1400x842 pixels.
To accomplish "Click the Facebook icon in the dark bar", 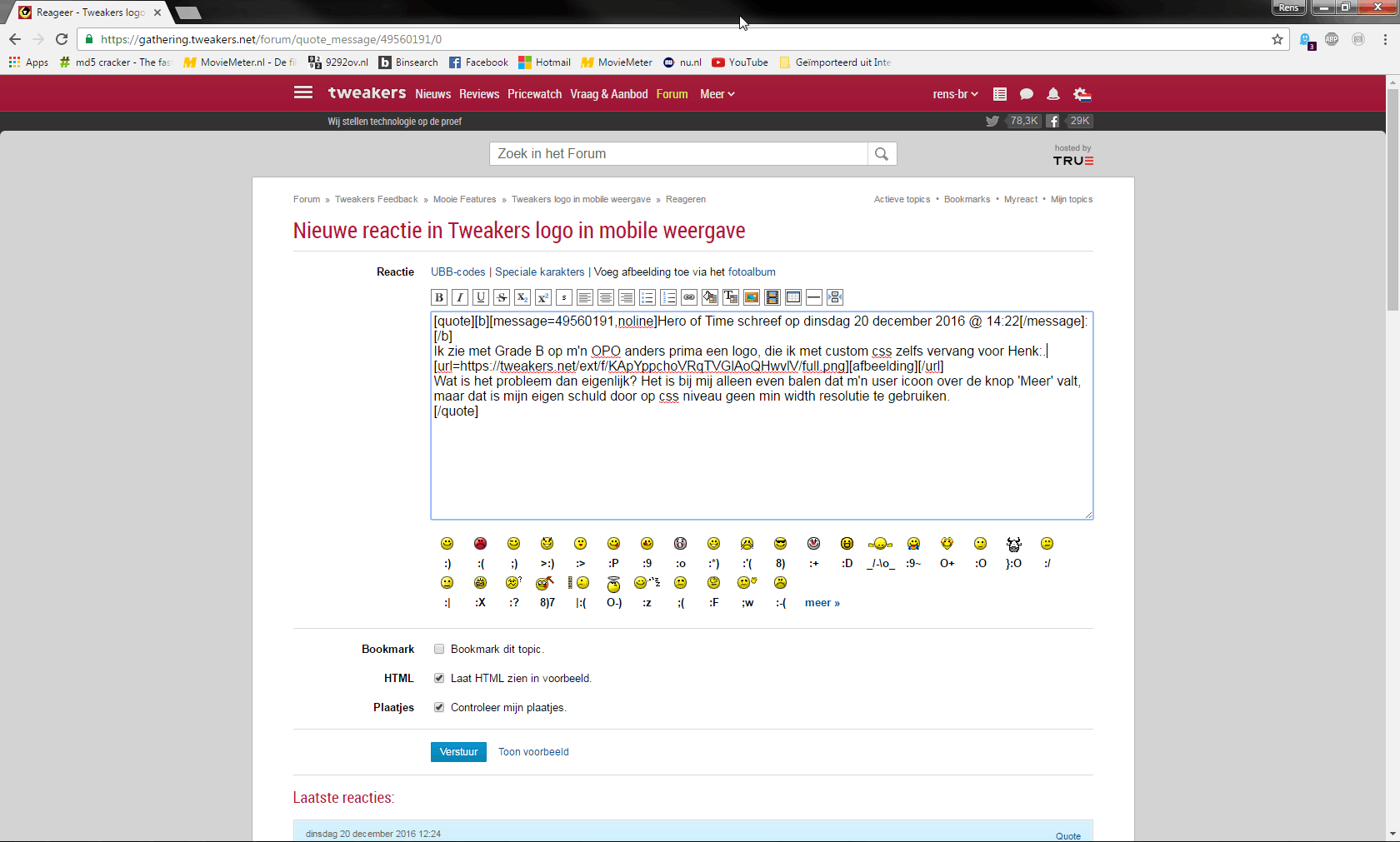I will coord(1053,121).
